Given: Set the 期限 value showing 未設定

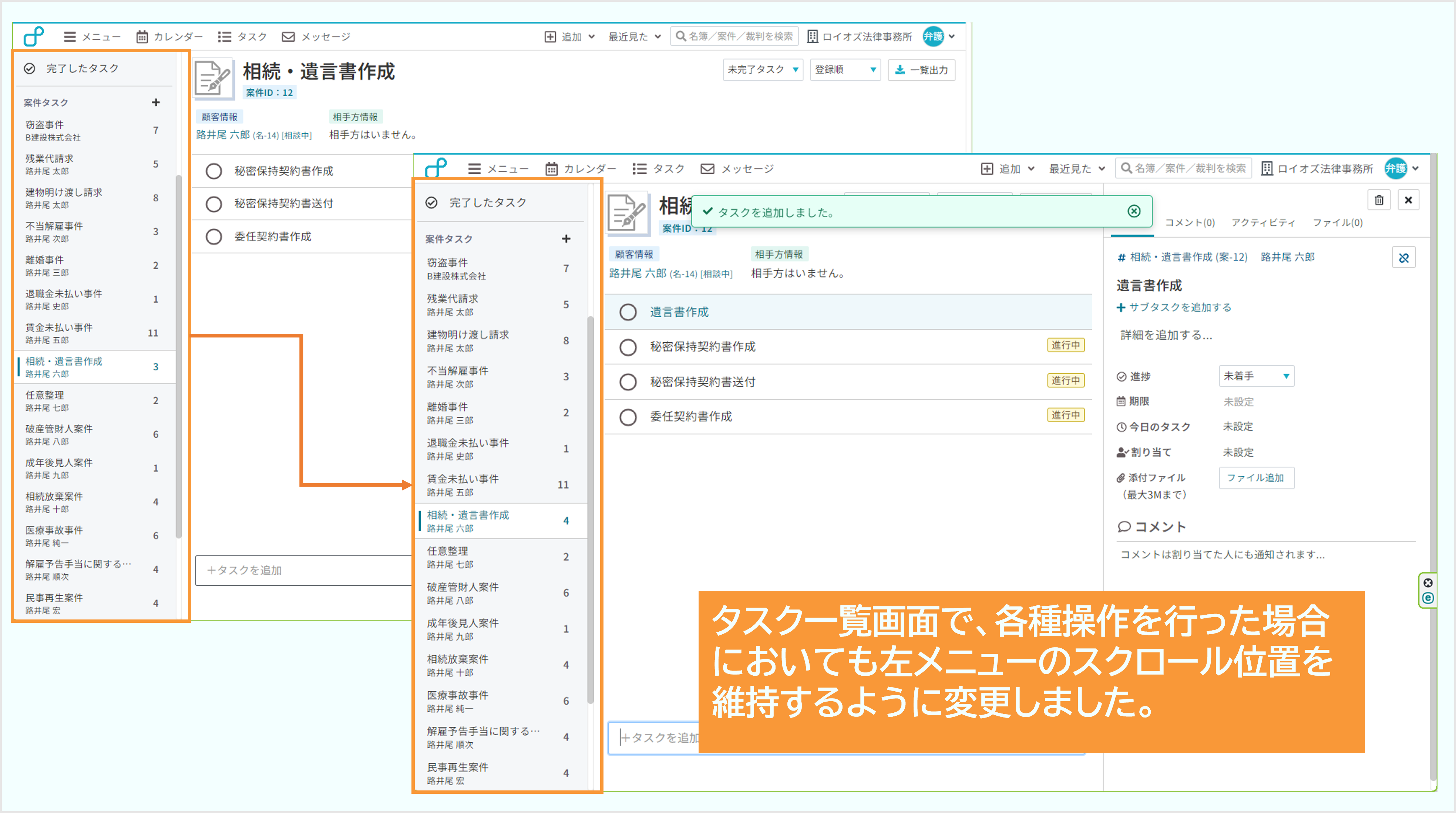Looking at the screenshot, I should coord(1238,402).
